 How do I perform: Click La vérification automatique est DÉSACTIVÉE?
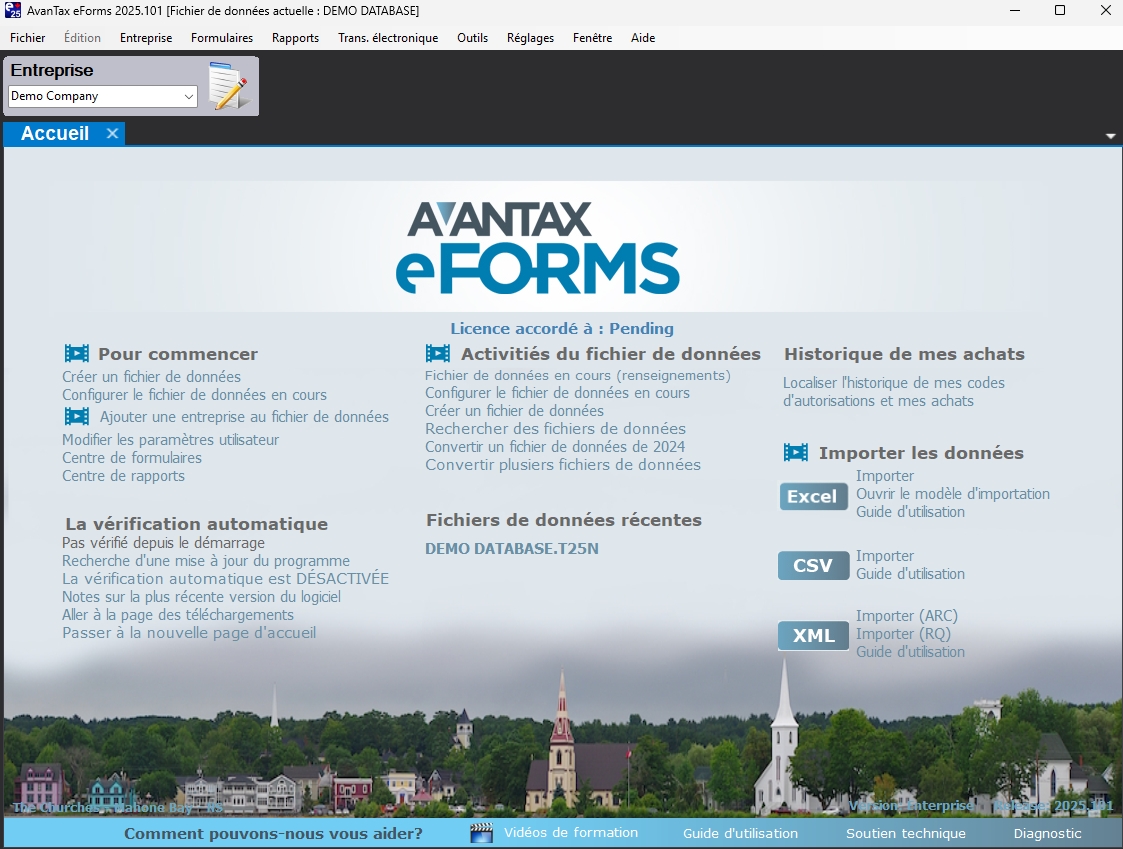[225, 578]
